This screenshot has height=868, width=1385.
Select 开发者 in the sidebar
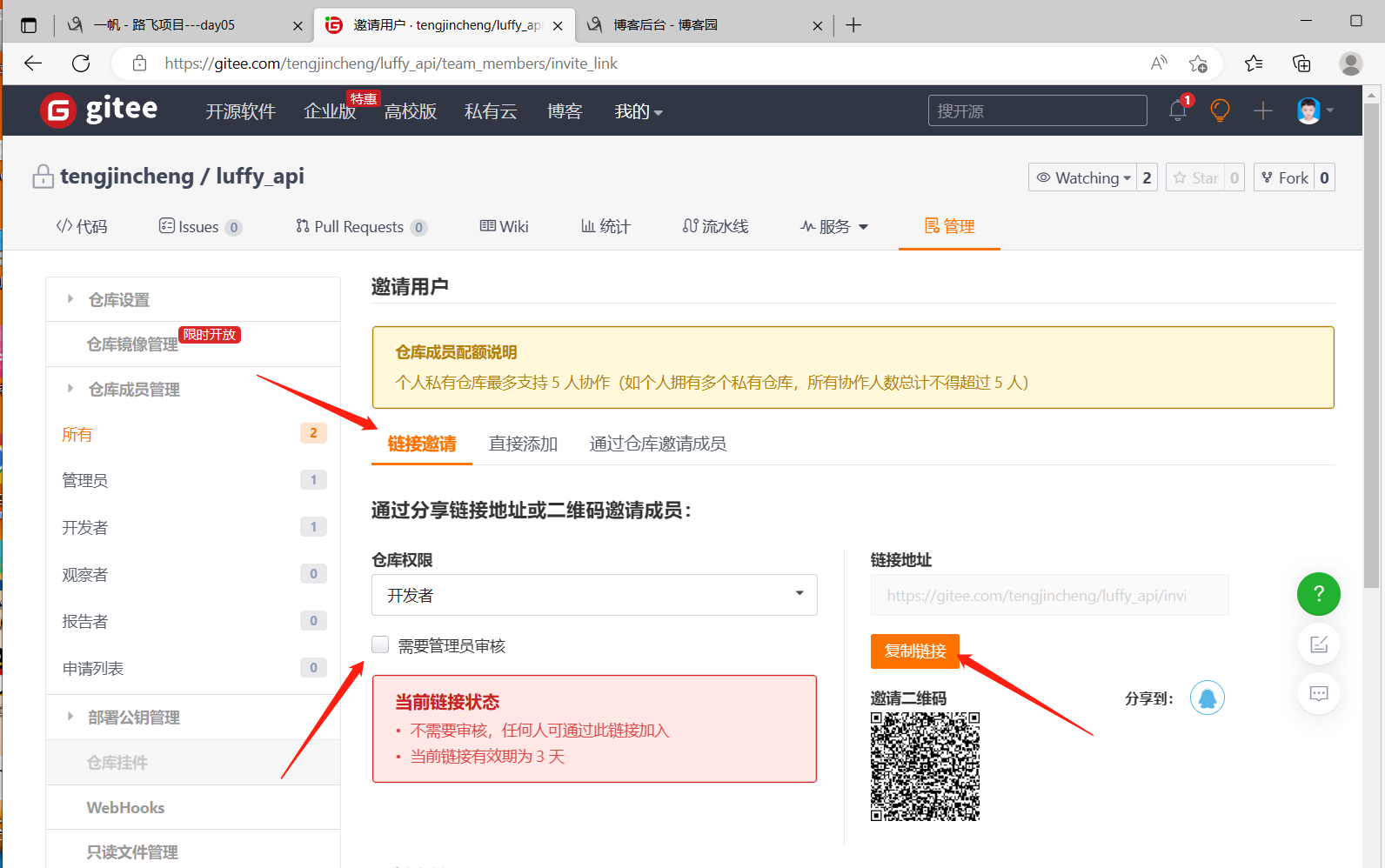coord(193,527)
